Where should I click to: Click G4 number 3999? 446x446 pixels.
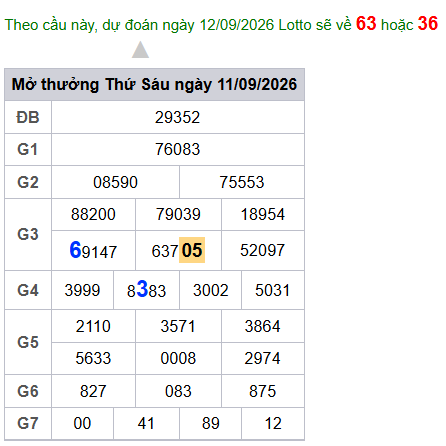point(82,290)
